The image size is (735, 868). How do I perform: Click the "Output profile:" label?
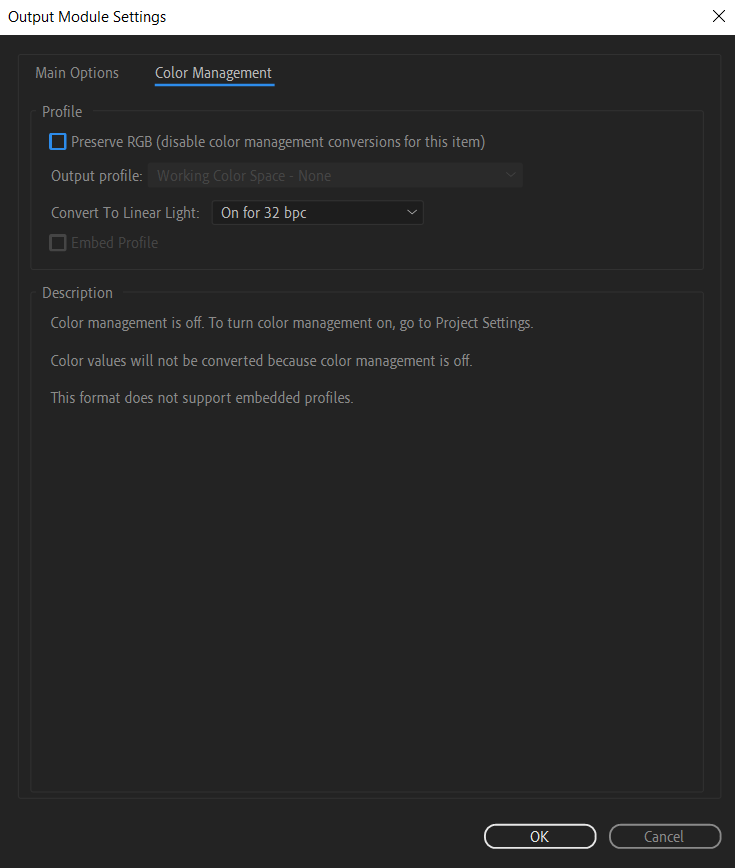[x=97, y=176]
